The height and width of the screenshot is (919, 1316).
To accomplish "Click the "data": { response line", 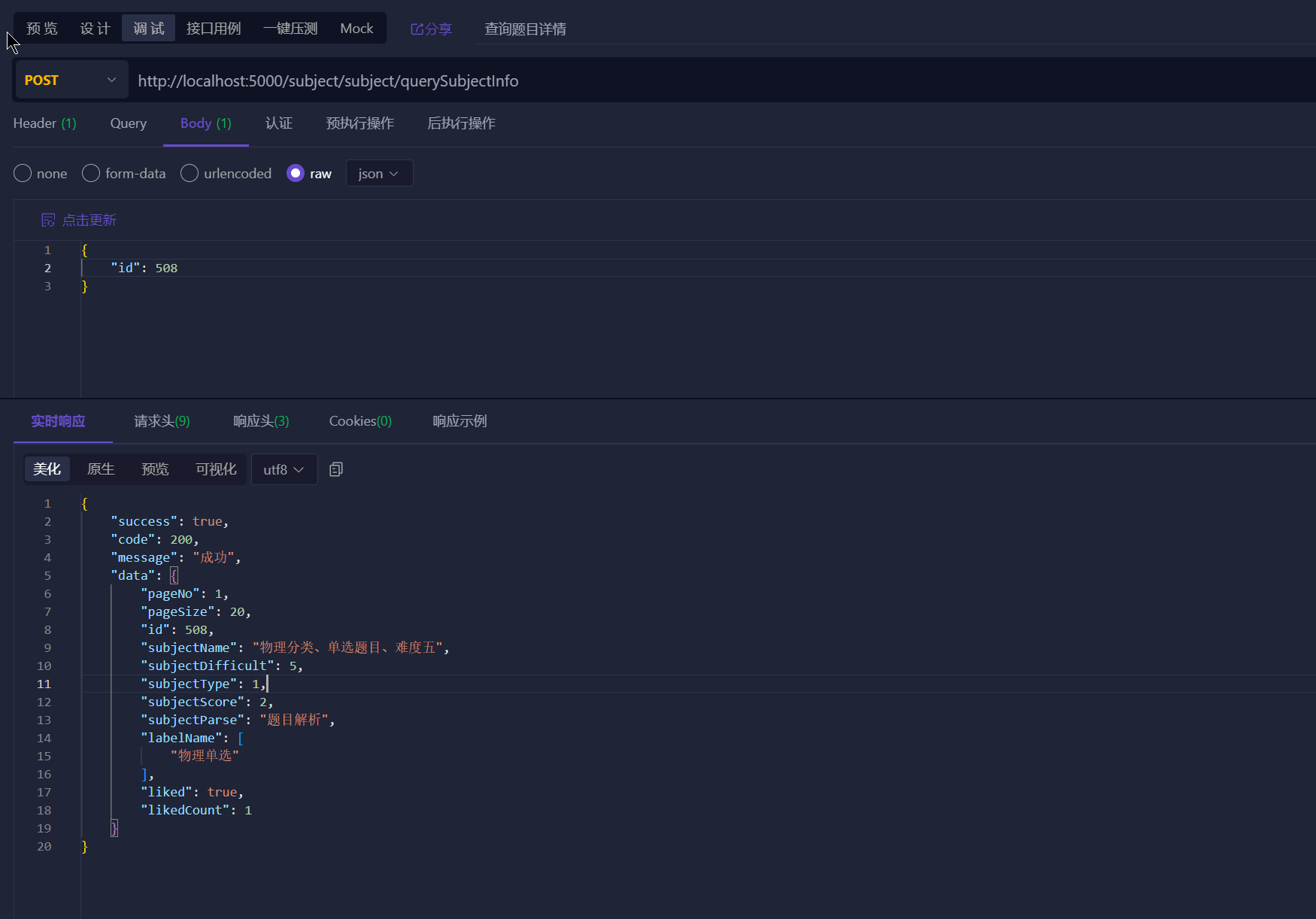I will click(x=144, y=575).
